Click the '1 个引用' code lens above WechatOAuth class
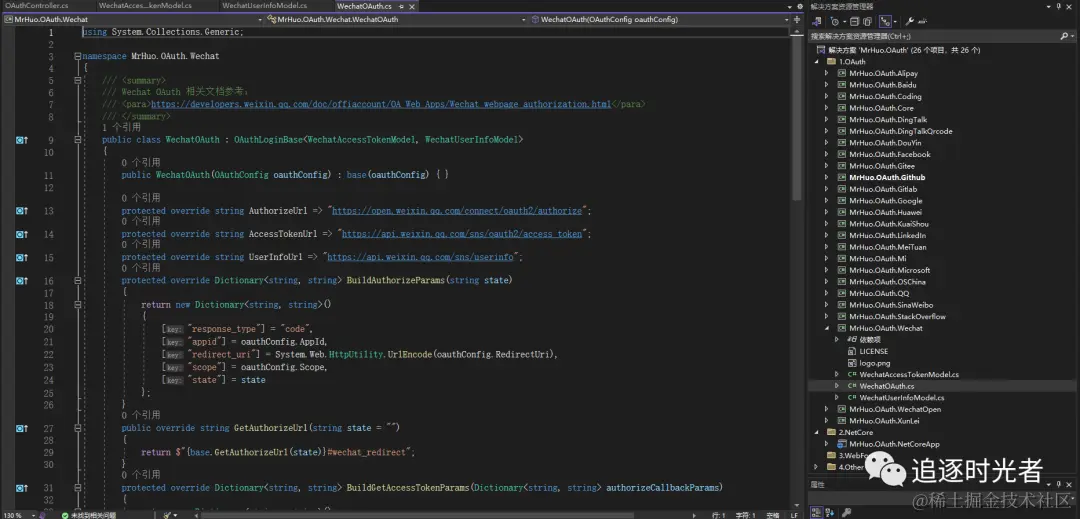 (x=121, y=127)
